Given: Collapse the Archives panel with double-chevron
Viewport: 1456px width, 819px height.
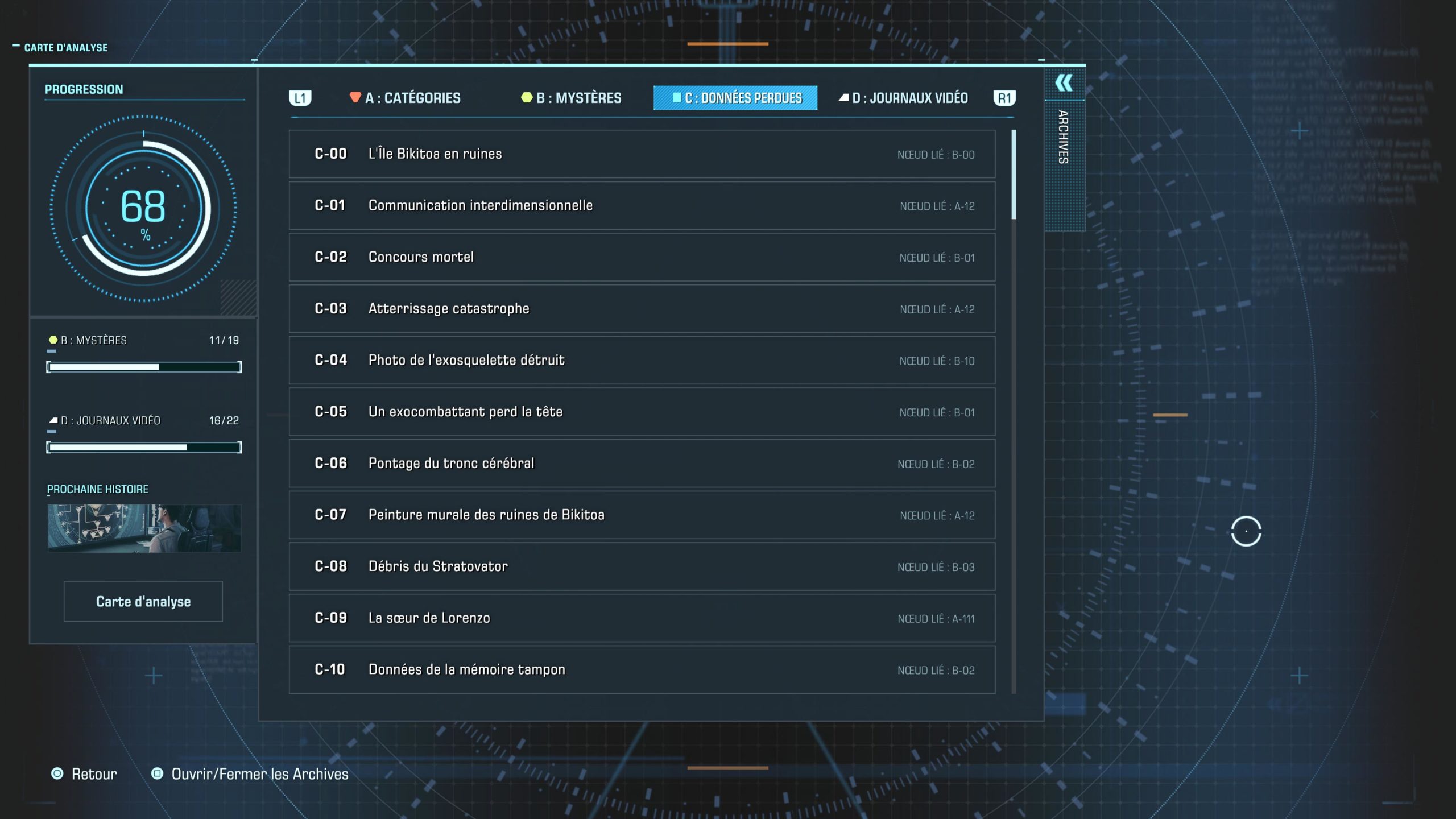Looking at the screenshot, I should pos(1064,83).
